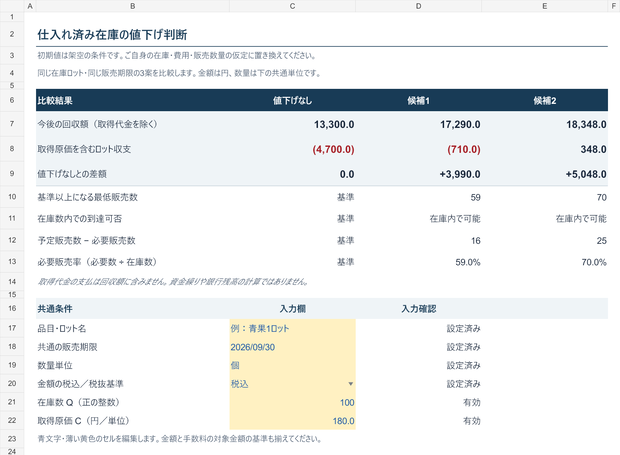Click value 13,300.0 in row 7
The height and width of the screenshot is (455, 620).
[334, 125]
